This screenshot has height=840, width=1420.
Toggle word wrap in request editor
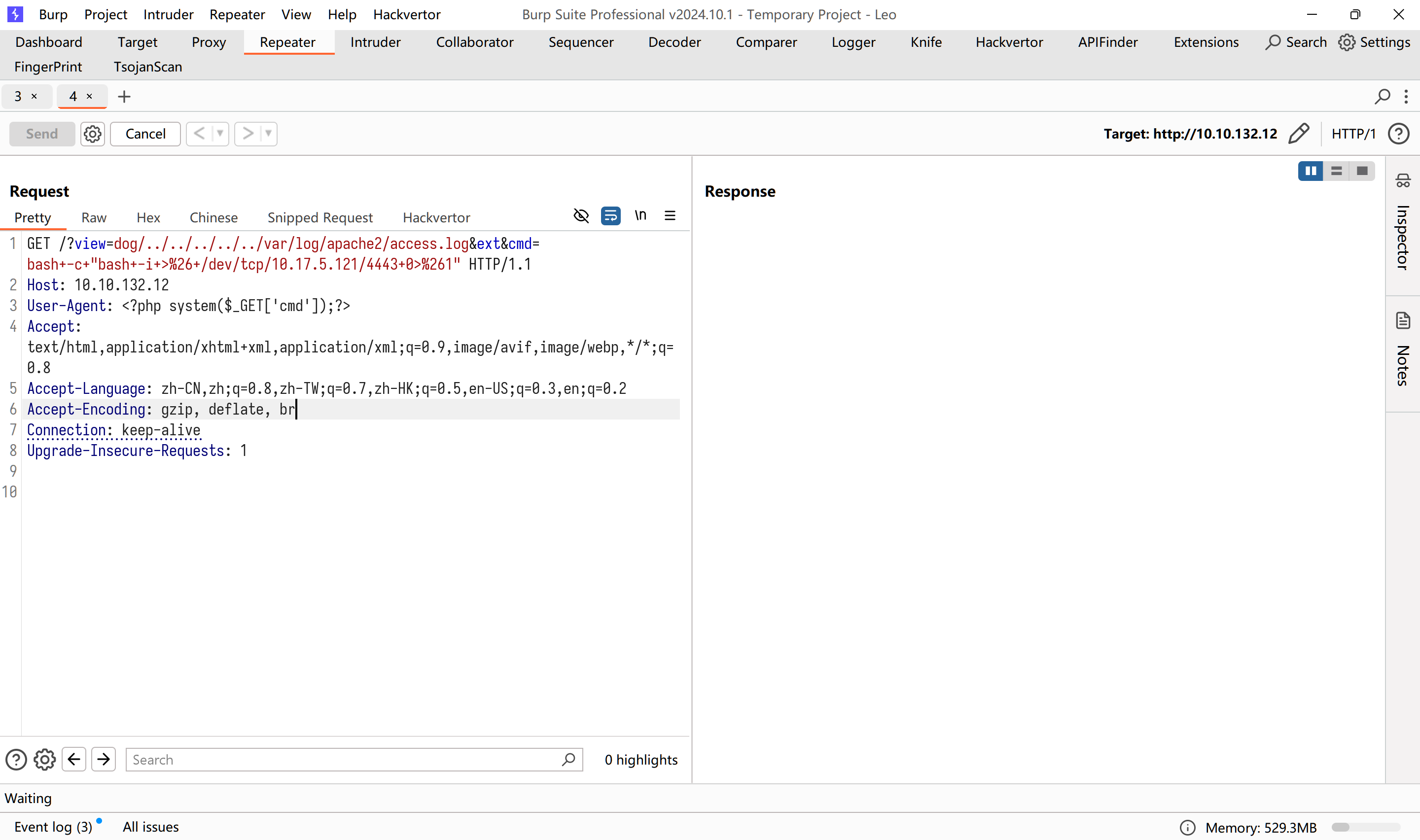click(611, 215)
